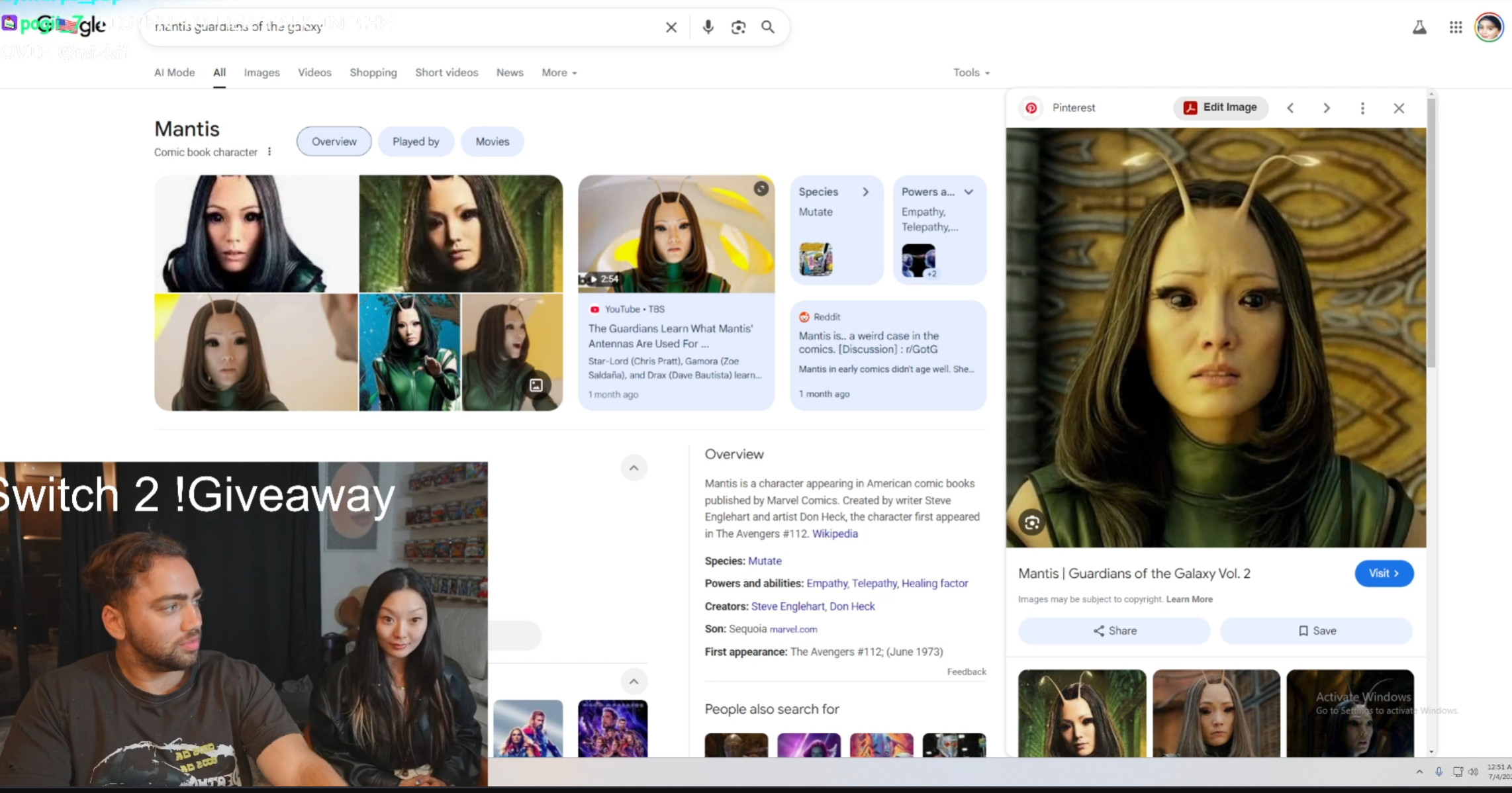Viewport: 1512px width, 793px height.
Task: Go to next image in preview panel
Action: pyautogui.click(x=1327, y=108)
